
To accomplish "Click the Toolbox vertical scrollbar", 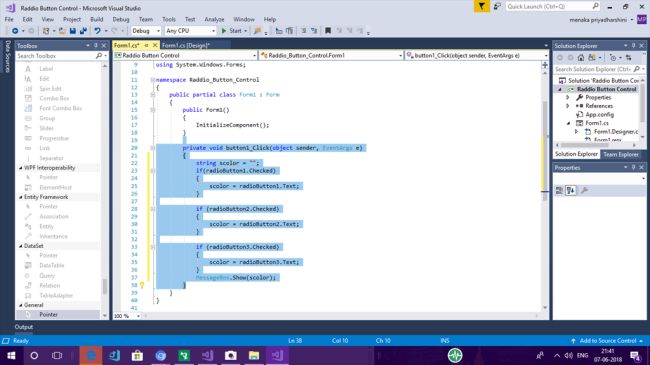I will [x=104, y=286].
